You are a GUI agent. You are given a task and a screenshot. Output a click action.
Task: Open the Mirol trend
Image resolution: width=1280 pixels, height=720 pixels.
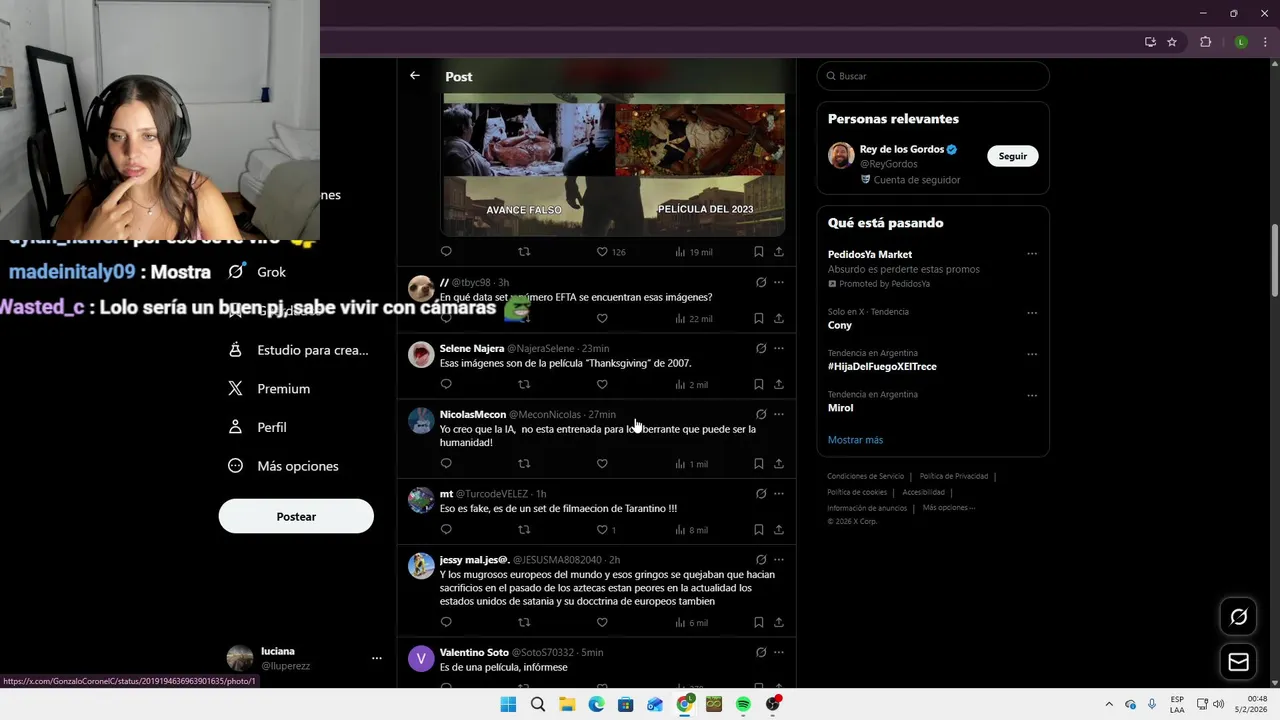click(x=840, y=408)
